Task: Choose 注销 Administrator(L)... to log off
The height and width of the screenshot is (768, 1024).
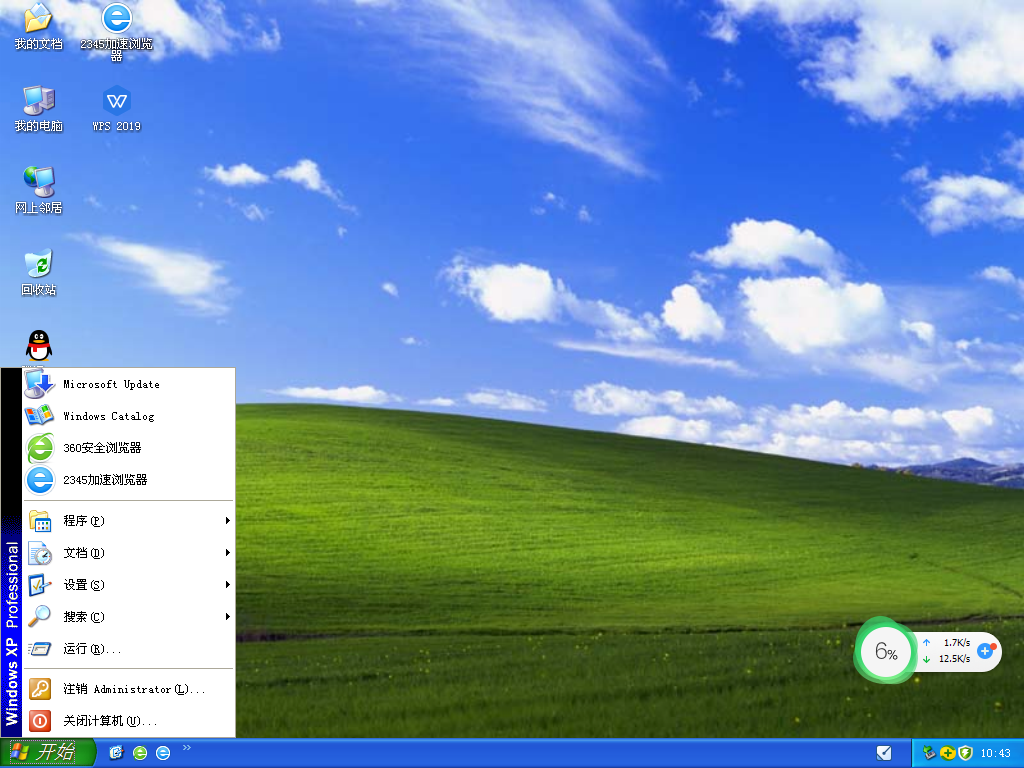Action: pyautogui.click(x=129, y=689)
